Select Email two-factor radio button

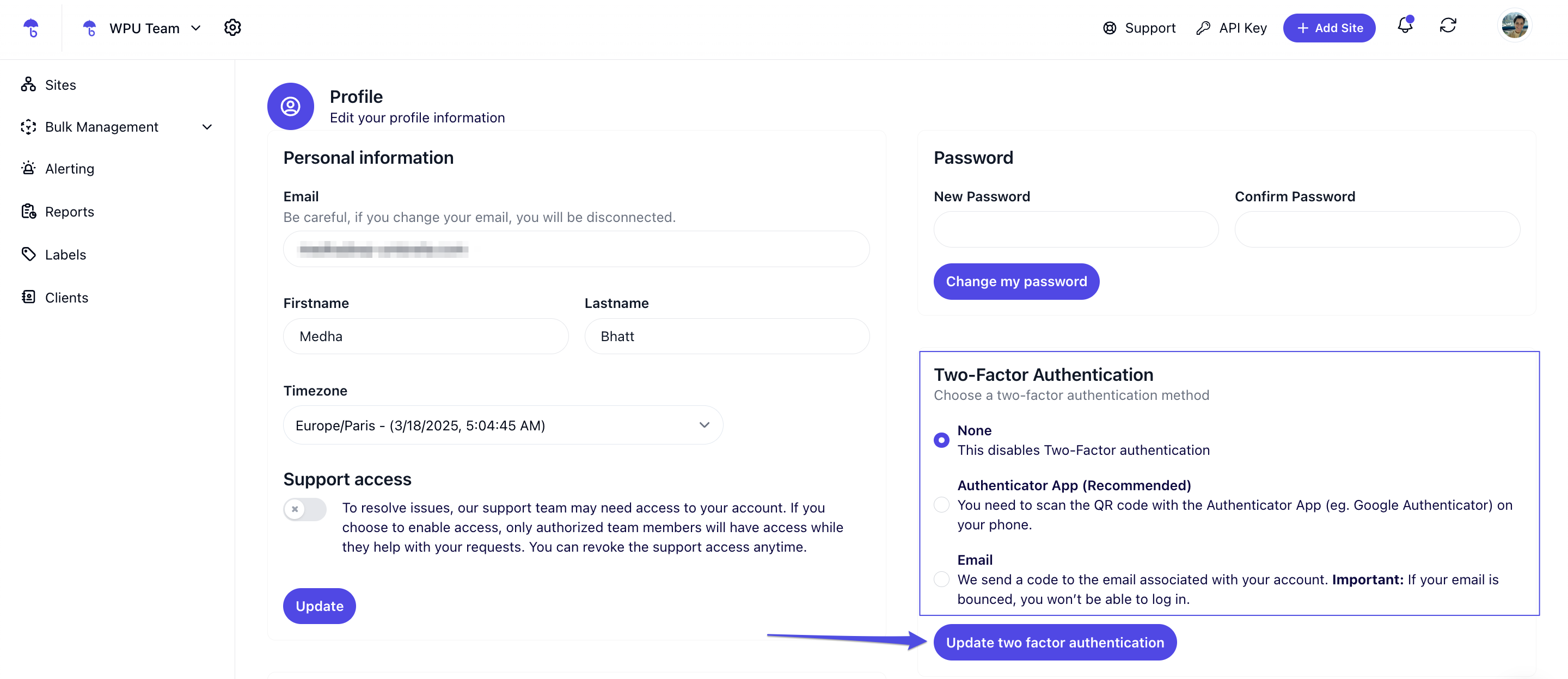click(941, 579)
